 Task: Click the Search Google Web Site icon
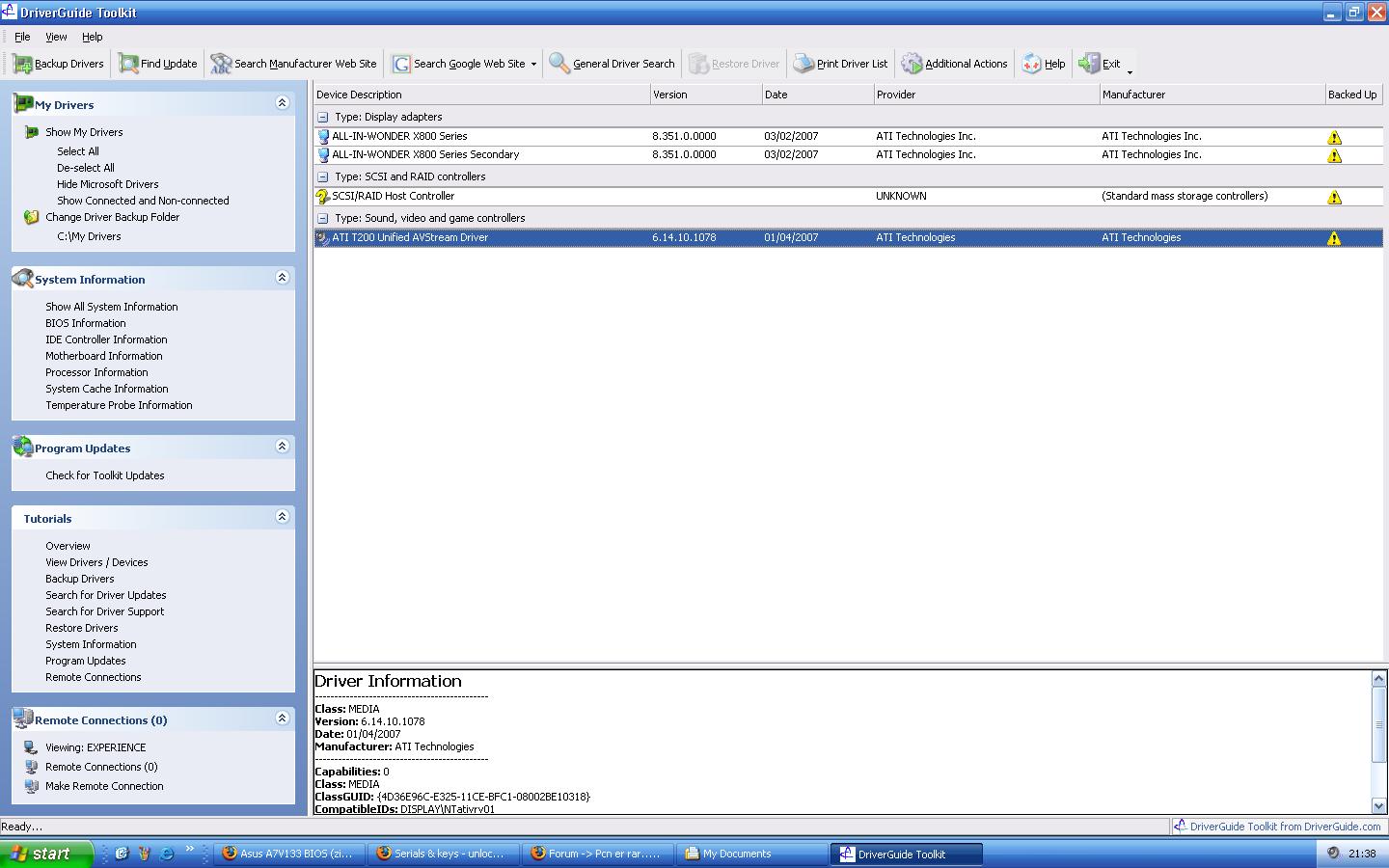401,64
